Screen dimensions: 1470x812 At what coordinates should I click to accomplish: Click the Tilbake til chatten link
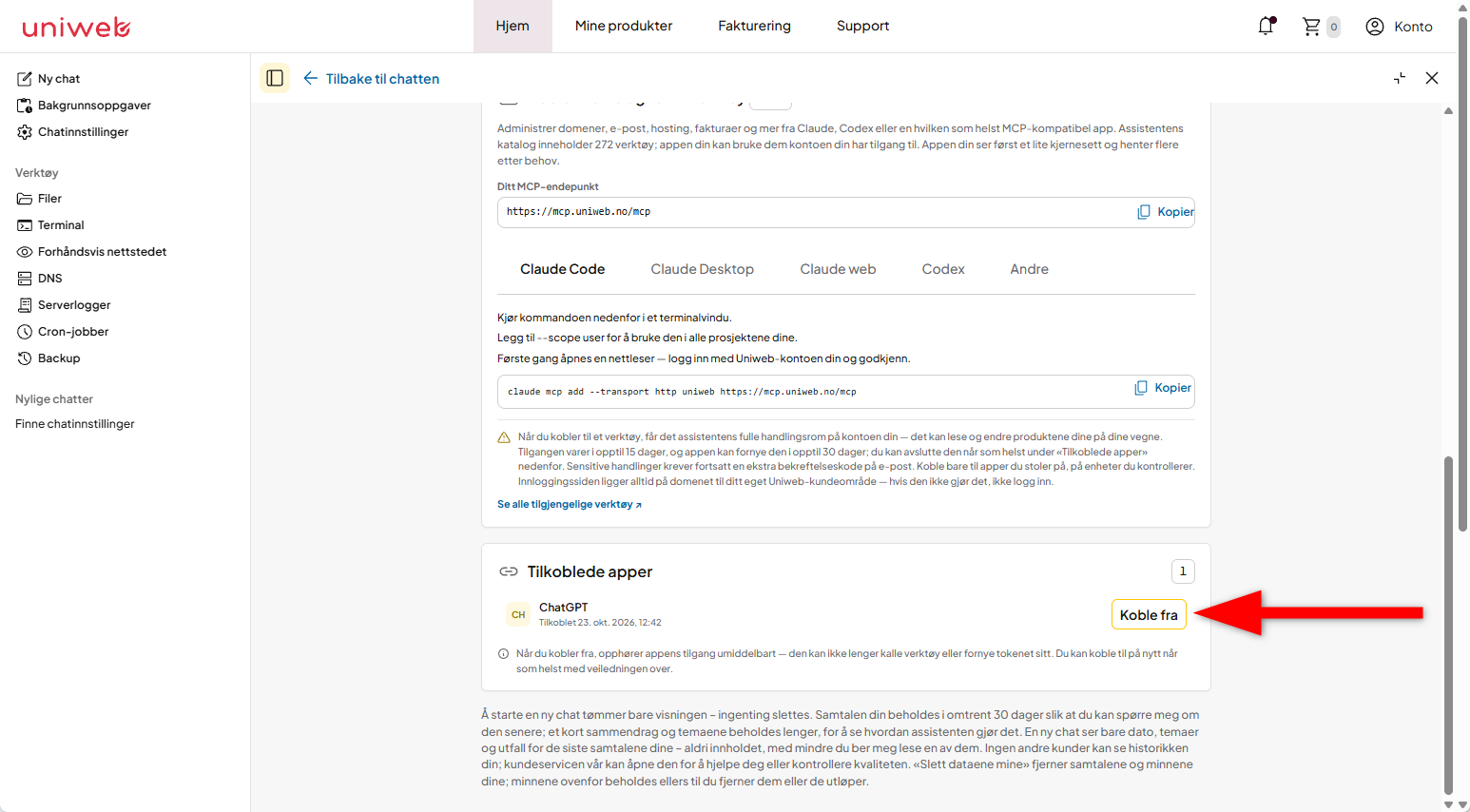click(382, 79)
